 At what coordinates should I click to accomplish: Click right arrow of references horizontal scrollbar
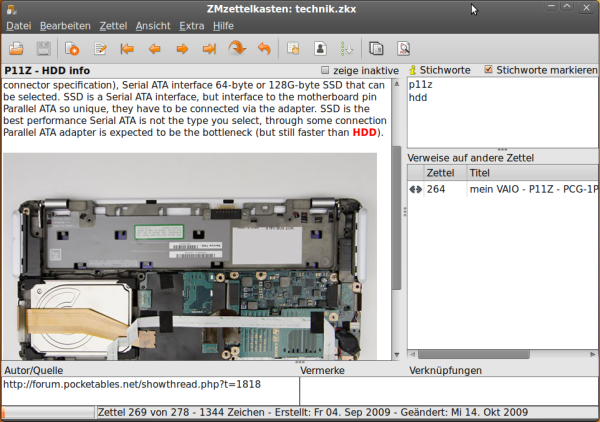coord(592,354)
